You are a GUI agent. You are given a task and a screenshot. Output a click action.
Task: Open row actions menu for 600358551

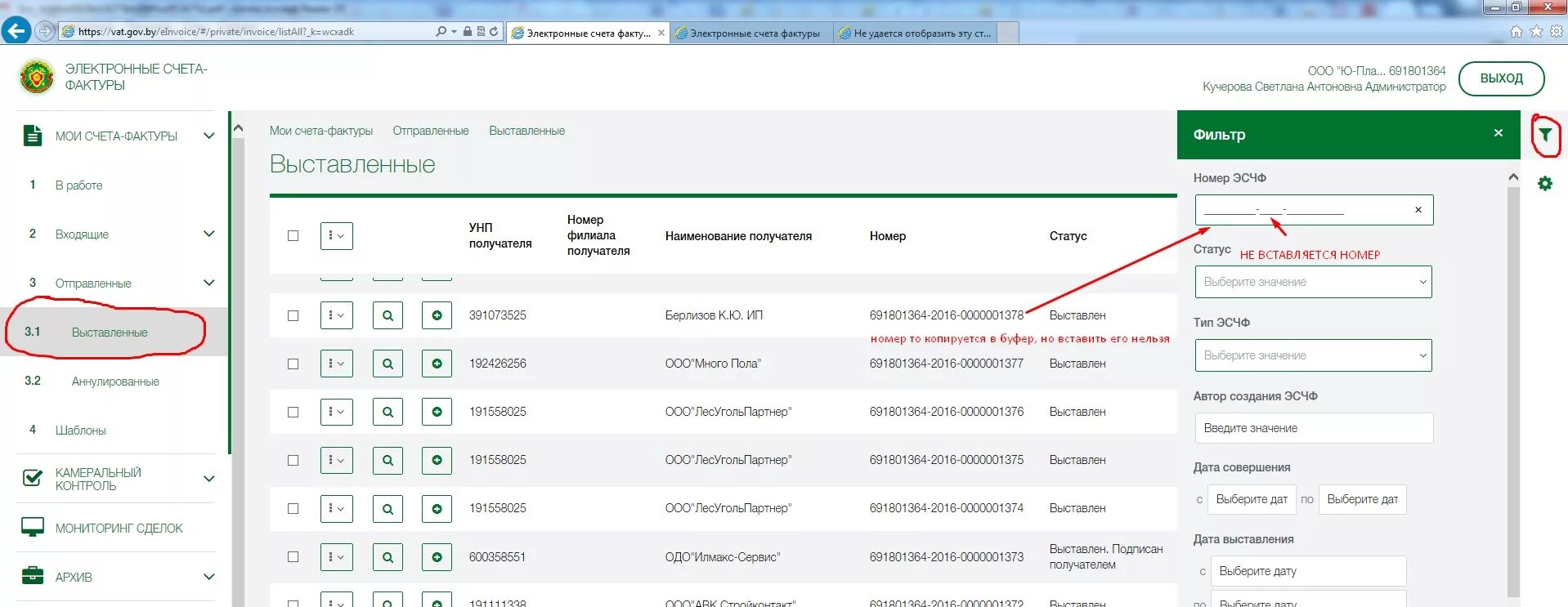[x=336, y=557]
